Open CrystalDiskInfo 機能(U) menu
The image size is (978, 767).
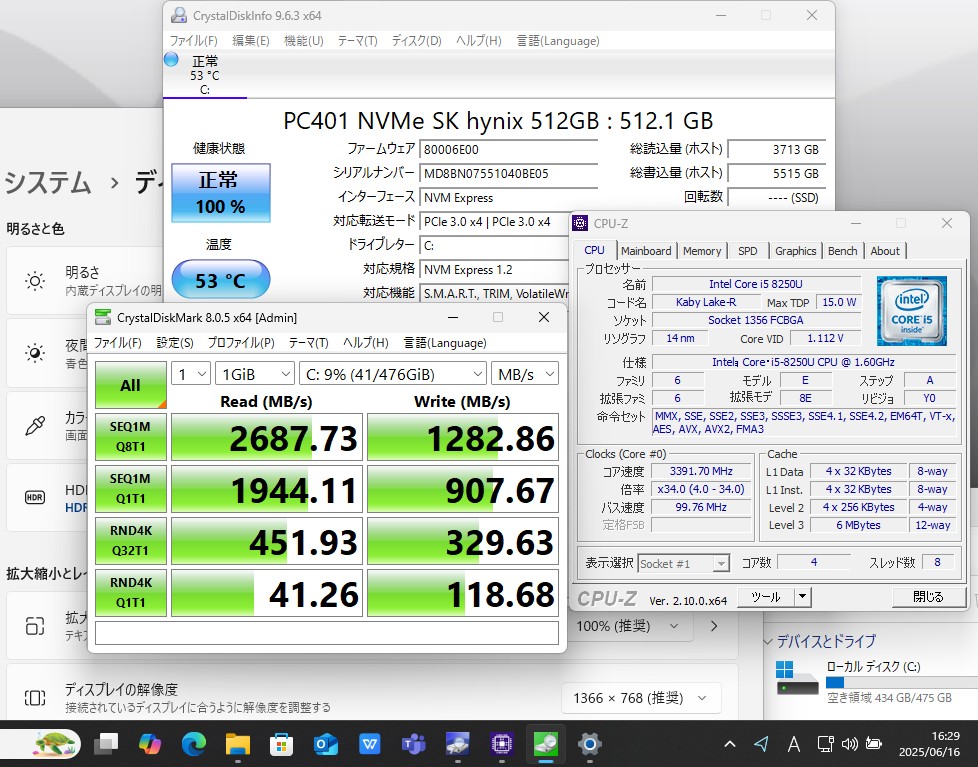[304, 41]
